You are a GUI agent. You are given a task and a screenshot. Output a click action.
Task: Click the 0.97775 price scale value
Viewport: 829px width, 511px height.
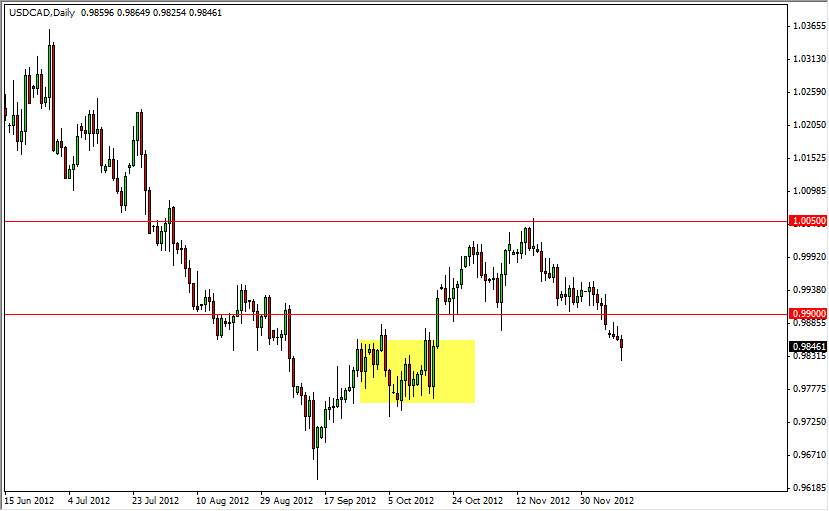point(809,388)
